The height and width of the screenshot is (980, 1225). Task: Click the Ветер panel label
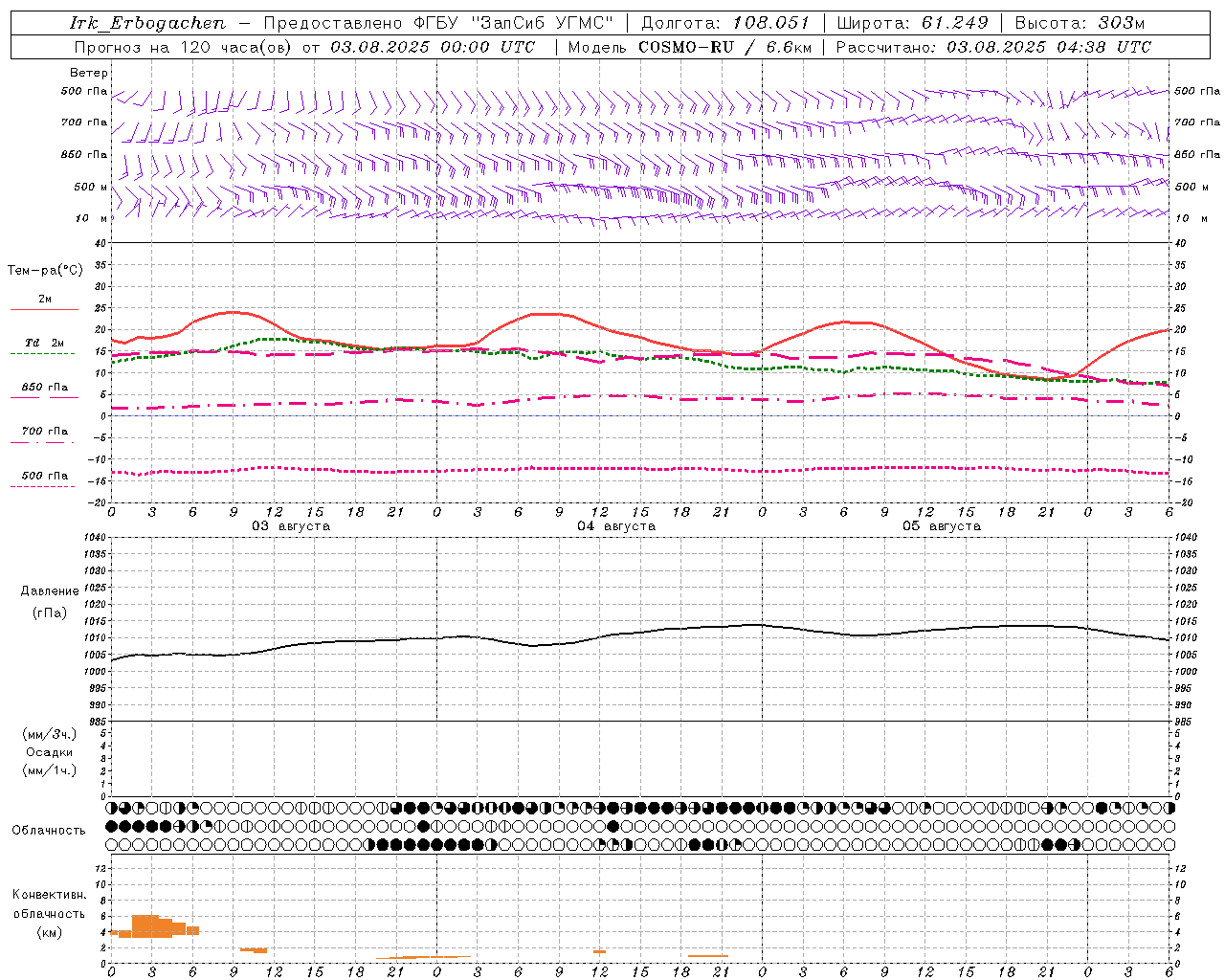point(89,73)
